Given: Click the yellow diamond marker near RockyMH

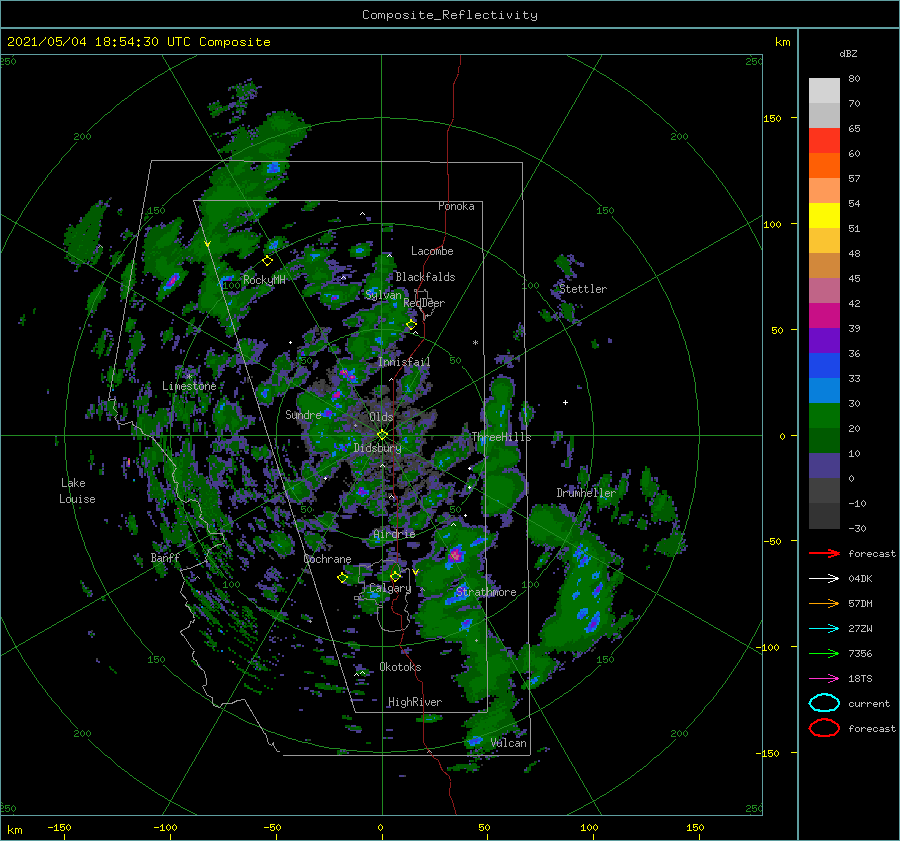Looking at the screenshot, I should coord(267,261).
